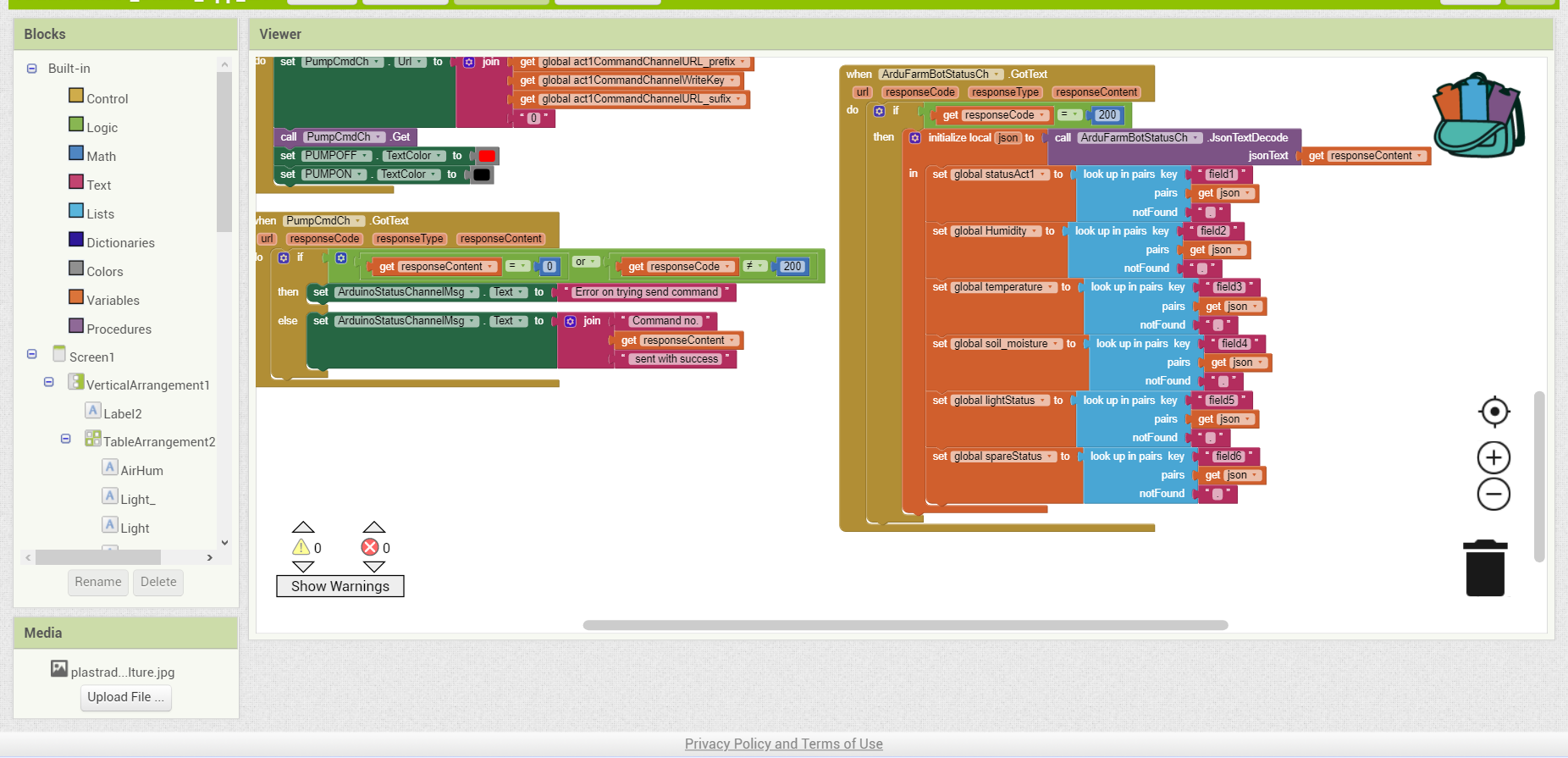
Task: Click the trash can icon
Action: tap(1485, 568)
